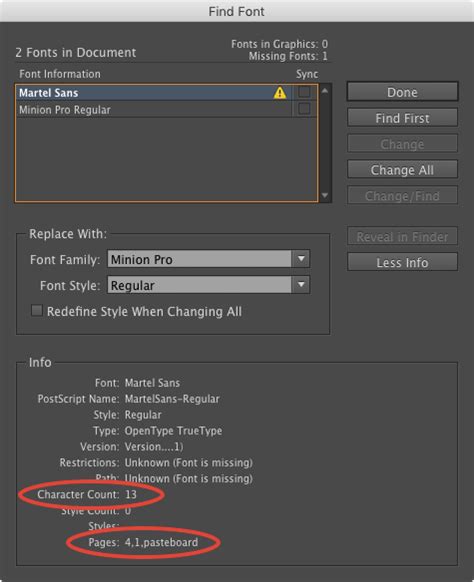Click the Type value OpenType TrueType
This screenshot has height=582, width=474.
(173, 431)
